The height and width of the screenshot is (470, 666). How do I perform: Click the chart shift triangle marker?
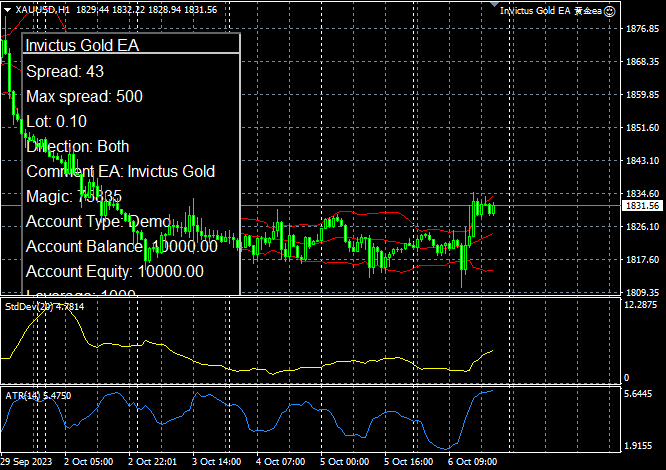tap(494, 4)
